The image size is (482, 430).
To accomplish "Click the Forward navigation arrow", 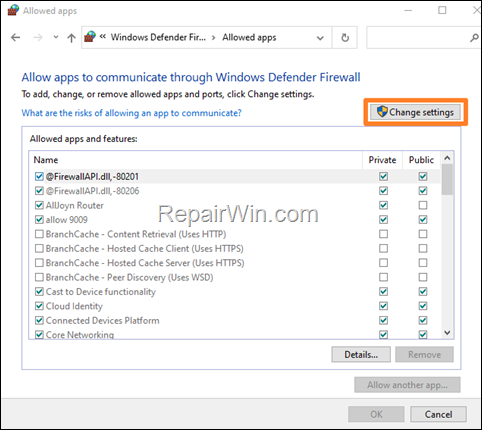I will click(x=38, y=38).
